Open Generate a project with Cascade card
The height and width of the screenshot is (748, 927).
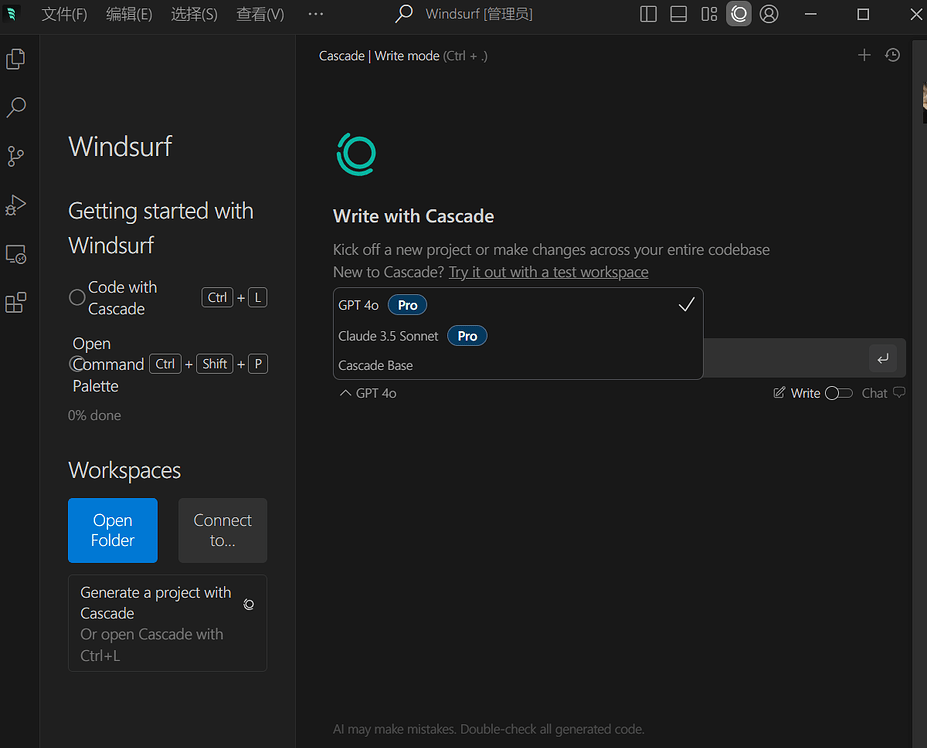(x=167, y=623)
